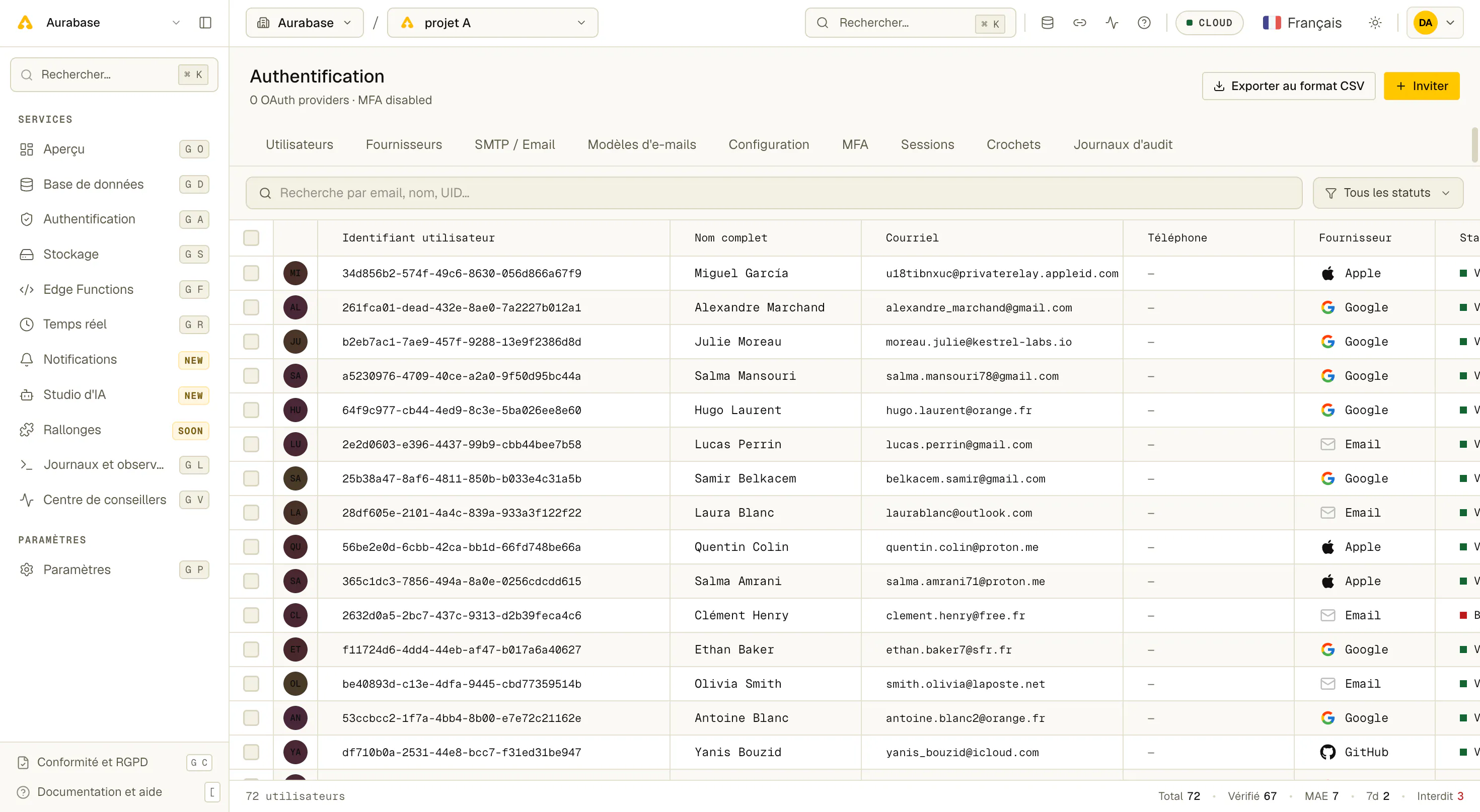Expand the Aurabase organization dropdown in breadcrumb
This screenshot has width=1480, height=812.
(x=305, y=23)
